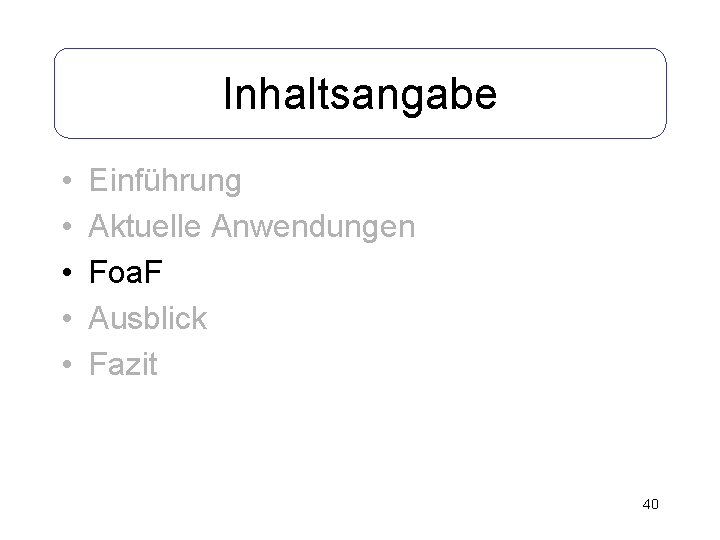Click the "Inhaltsangabe" title text
720x540 pixels.
pyautogui.click(x=359, y=95)
